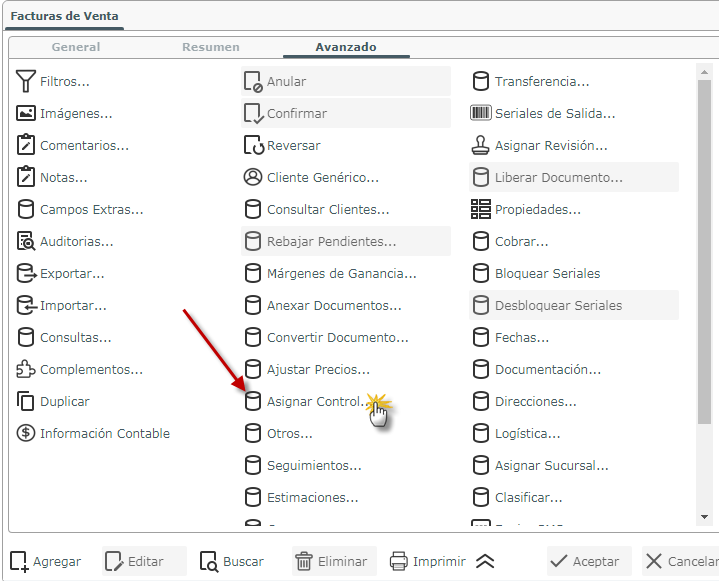Click the Complementos puzzle piece icon
This screenshot has width=719, height=581.
[x=26, y=369]
